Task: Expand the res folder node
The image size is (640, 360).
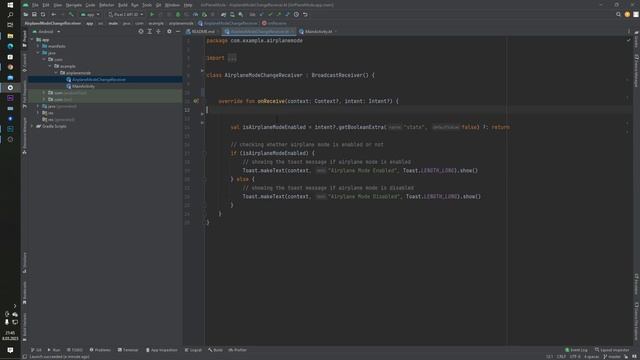Action: pos(38,113)
